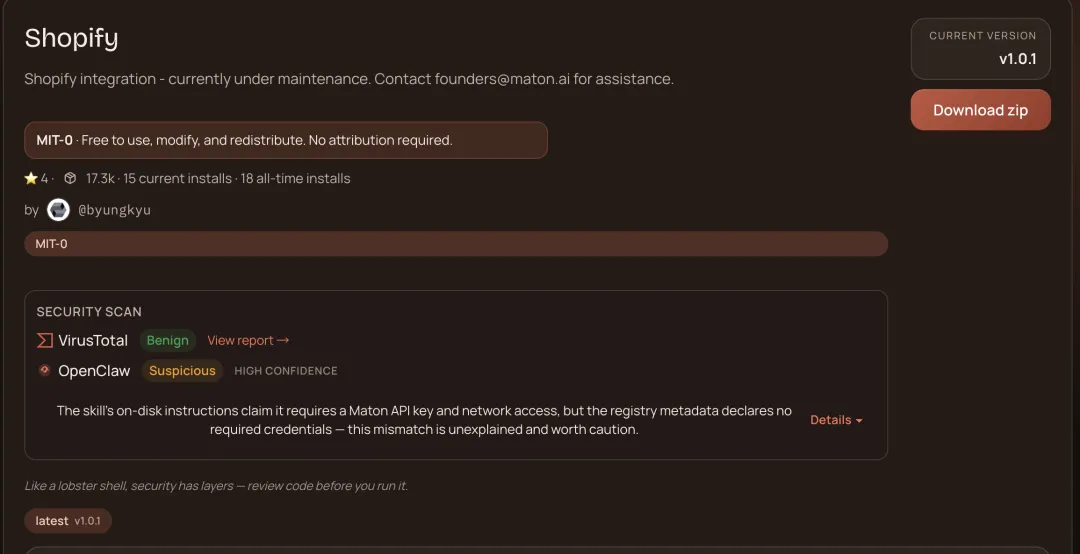Click the Suspicious status badge
The width and height of the screenshot is (1080, 554).
pos(182,371)
